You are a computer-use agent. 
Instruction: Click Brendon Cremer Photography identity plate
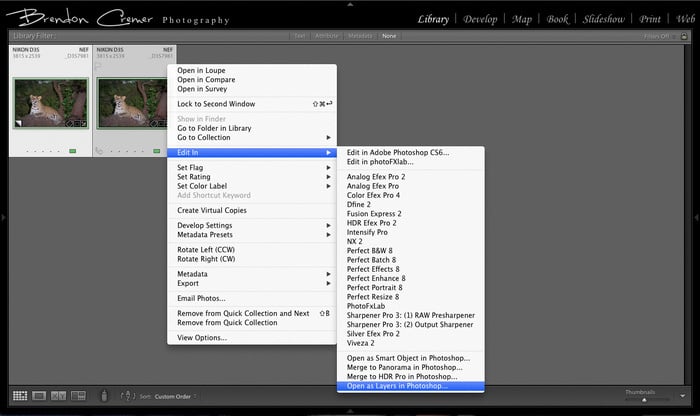coord(118,18)
